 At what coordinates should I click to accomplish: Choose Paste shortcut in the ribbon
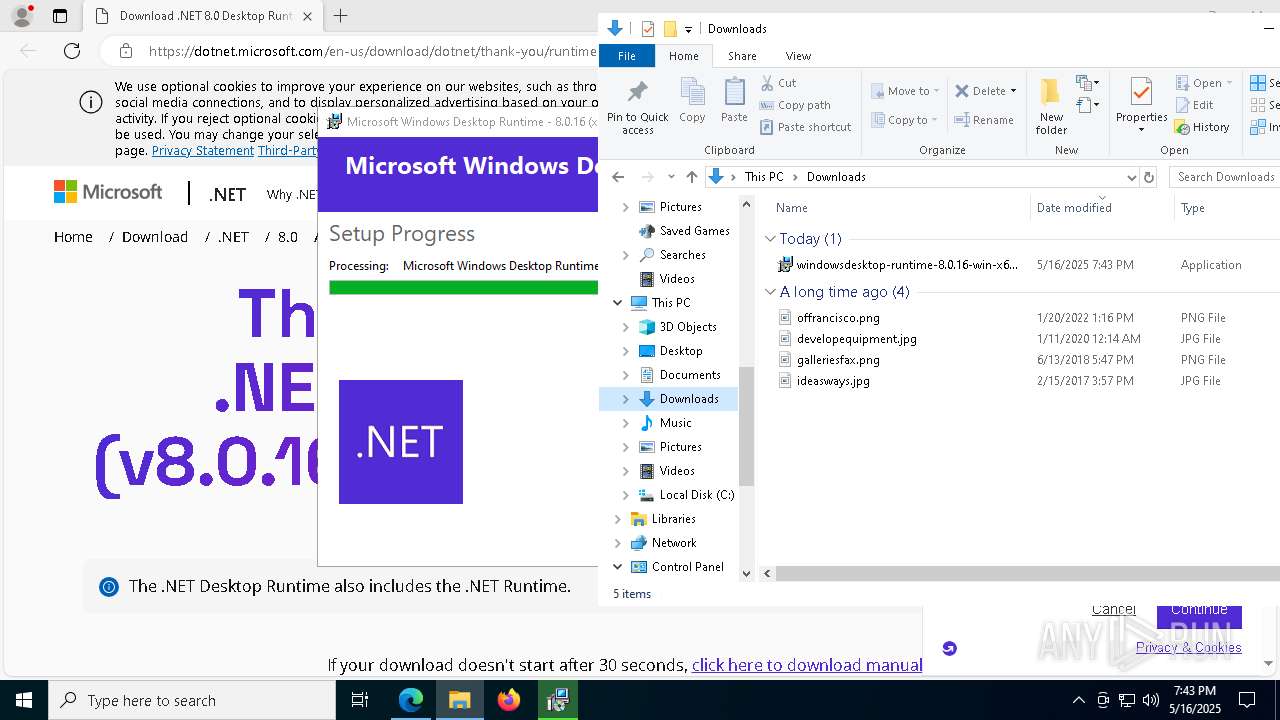[x=806, y=127]
